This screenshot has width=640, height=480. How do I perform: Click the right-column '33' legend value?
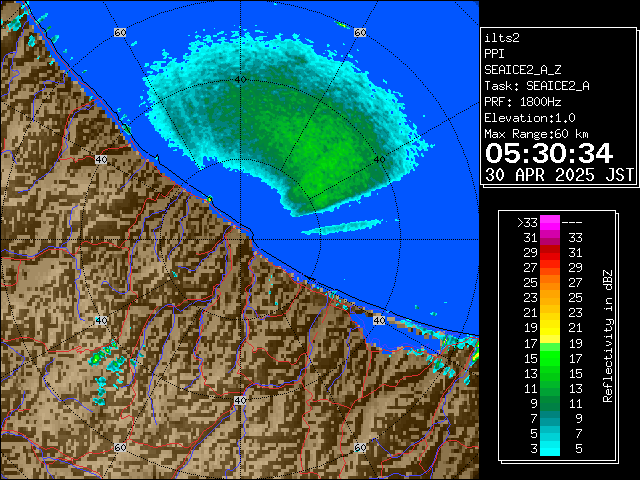[x=575, y=238]
